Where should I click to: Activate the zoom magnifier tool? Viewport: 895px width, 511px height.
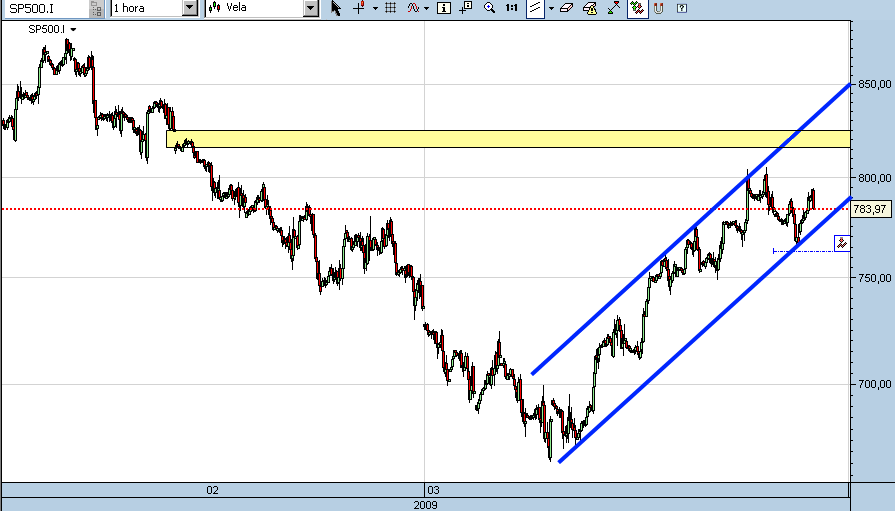click(x=489, y=8)
